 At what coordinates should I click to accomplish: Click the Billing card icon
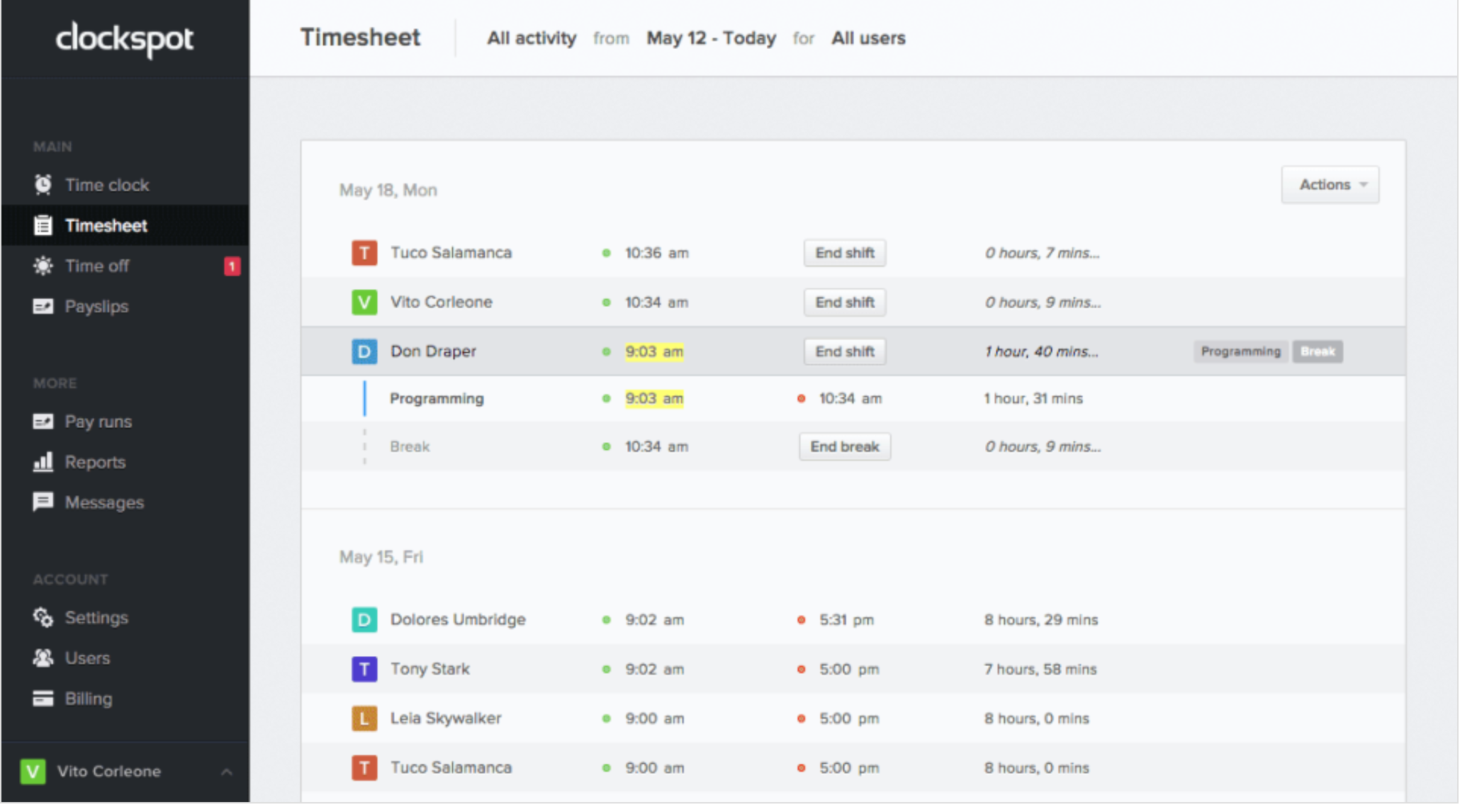pos(43,698)
